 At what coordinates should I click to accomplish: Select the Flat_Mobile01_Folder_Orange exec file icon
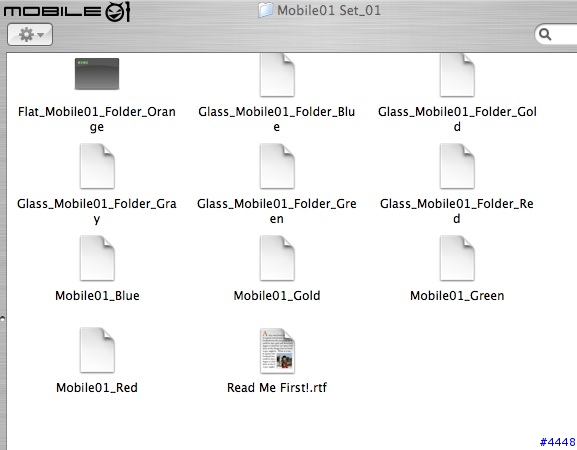[x=97, y=74]
